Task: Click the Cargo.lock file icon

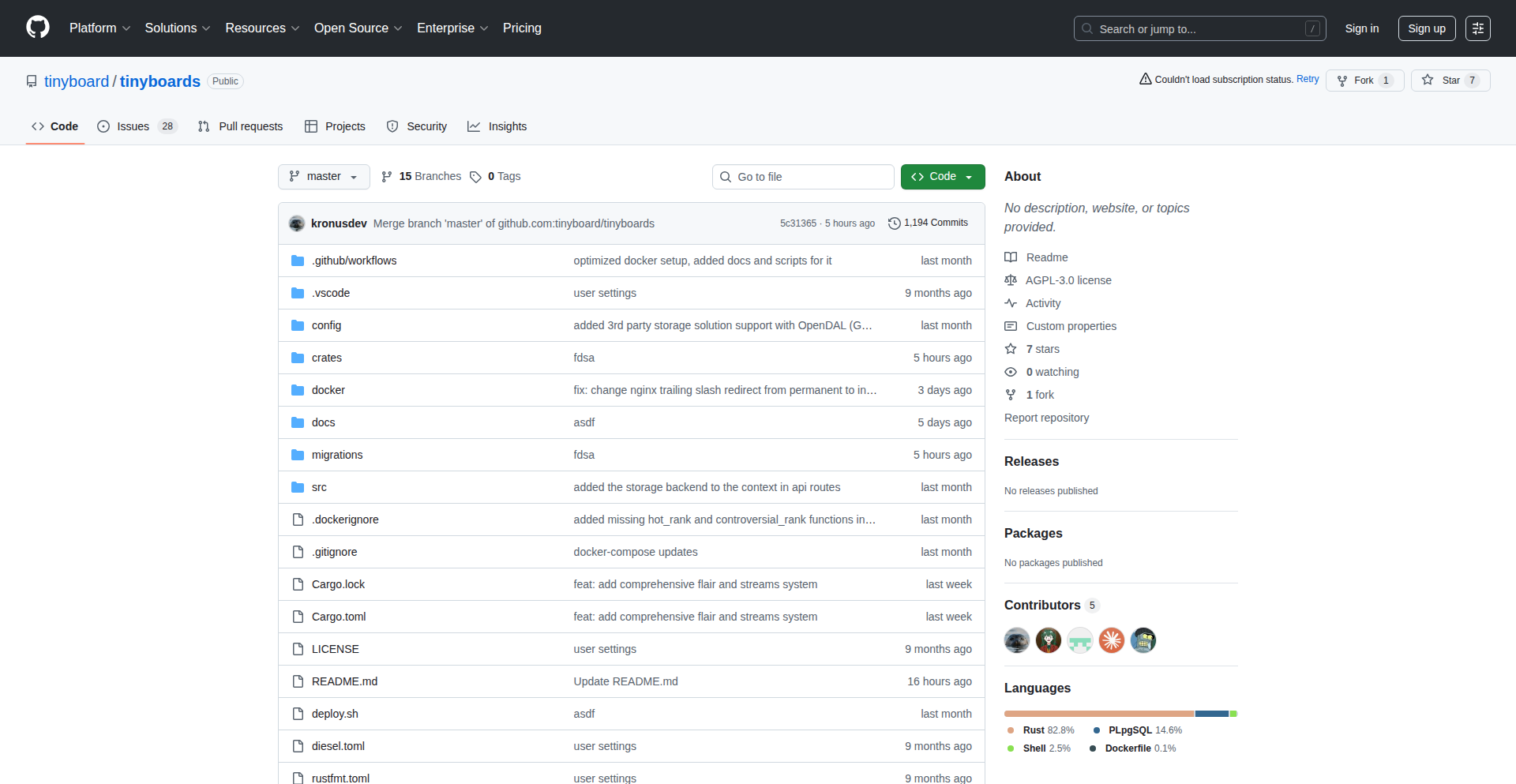Action: (298, 584)
